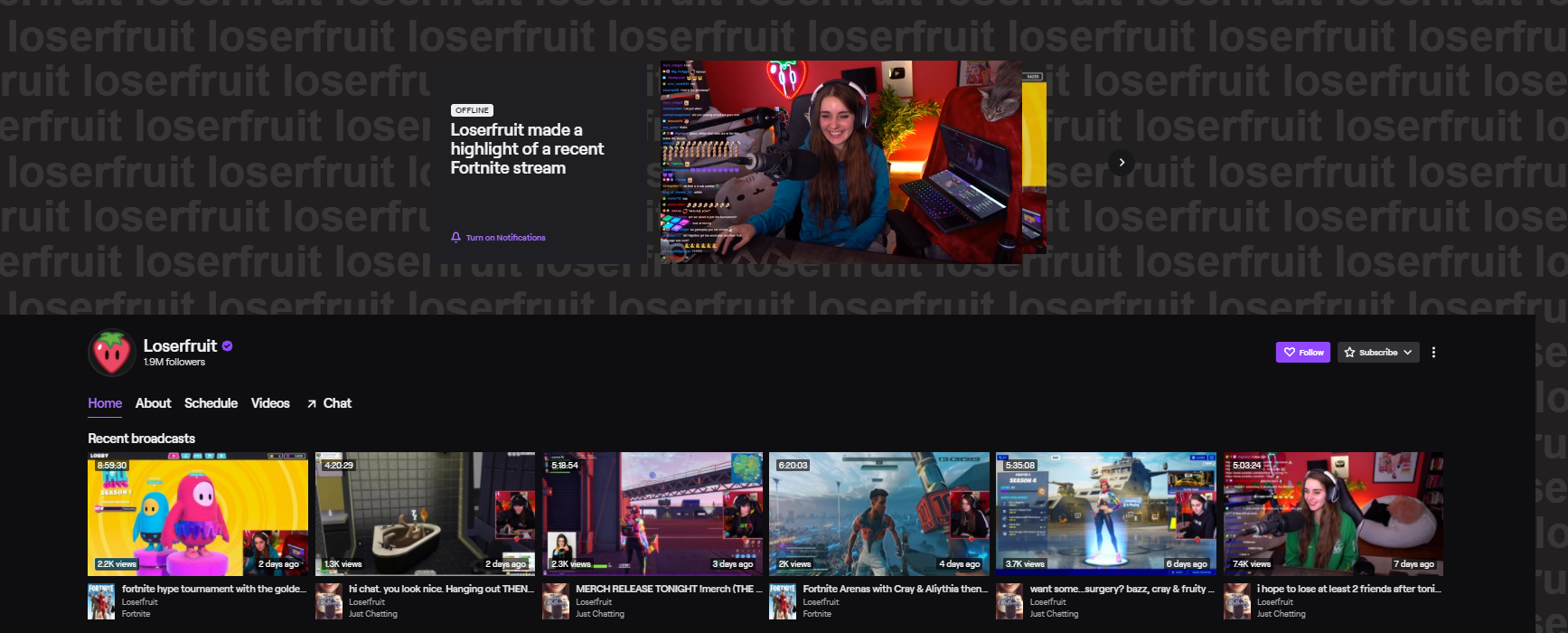
Task: Click Loserfruit under 'fortnite hype tournament' broadcast
Action: pyautogui.click(x=140, y=602)
